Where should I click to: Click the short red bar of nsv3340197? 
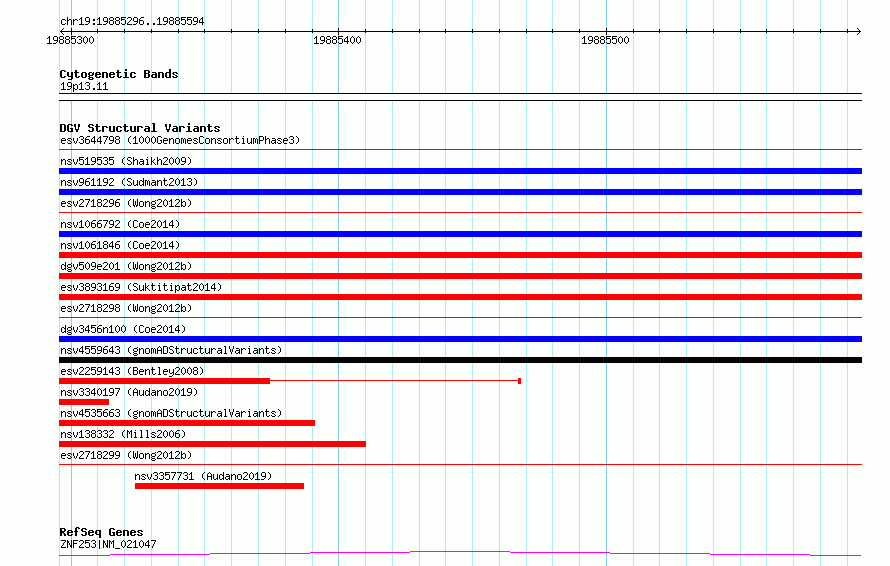coord(84,402)
